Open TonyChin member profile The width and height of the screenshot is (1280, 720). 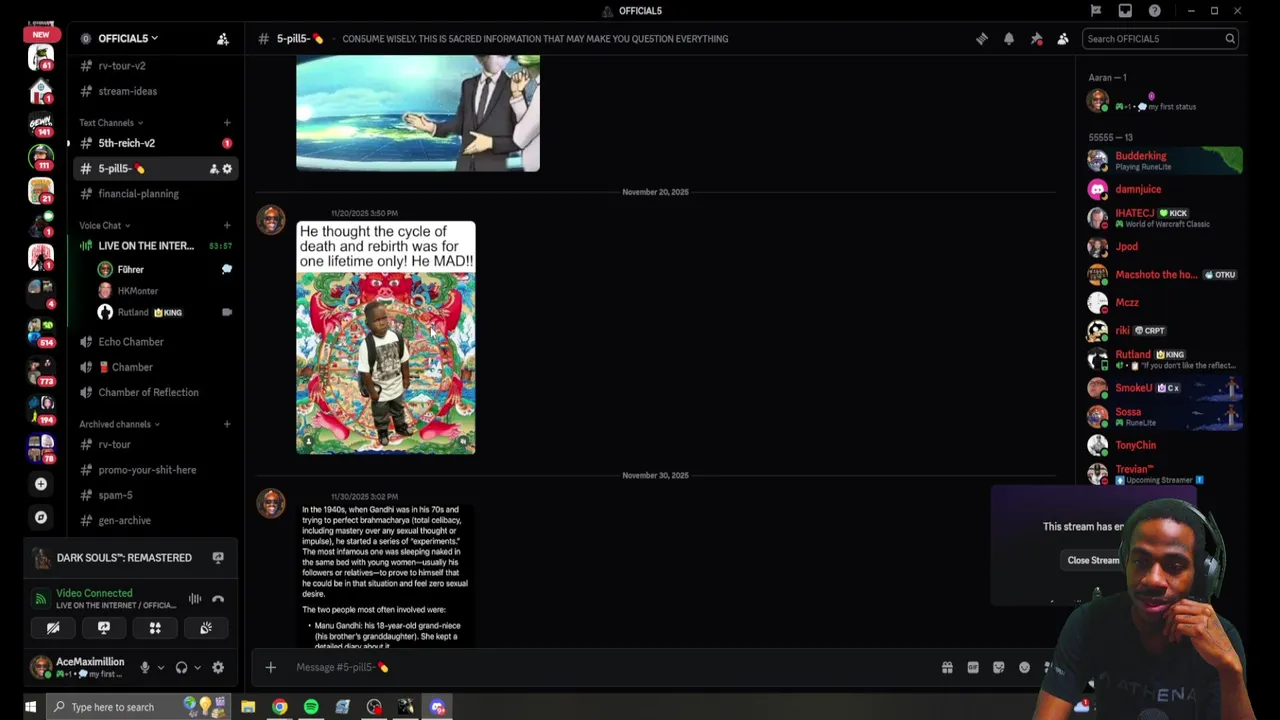[x=1164, y=445]
